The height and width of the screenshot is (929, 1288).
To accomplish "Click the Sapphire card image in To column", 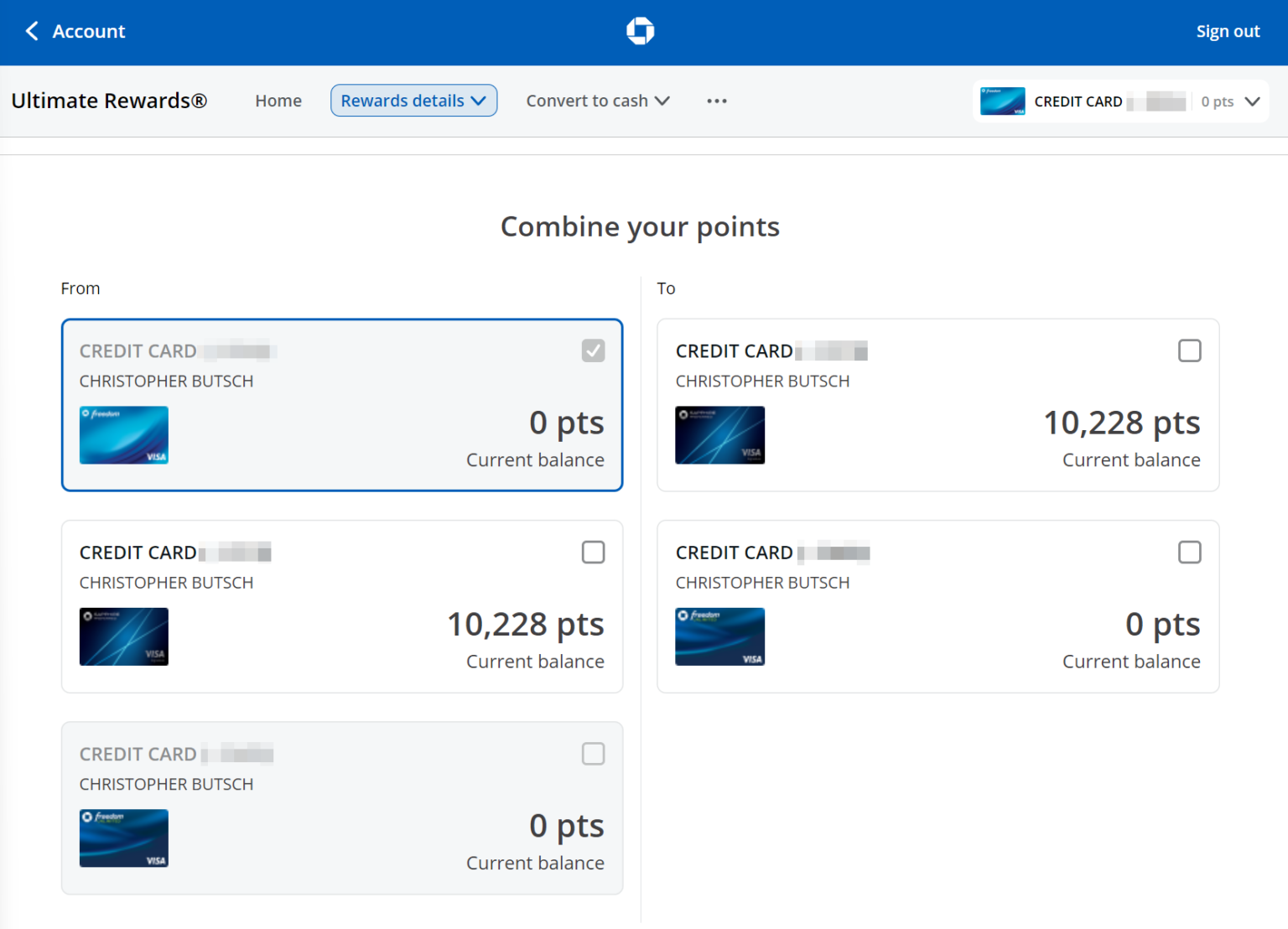I will click(x=719, y=435).
